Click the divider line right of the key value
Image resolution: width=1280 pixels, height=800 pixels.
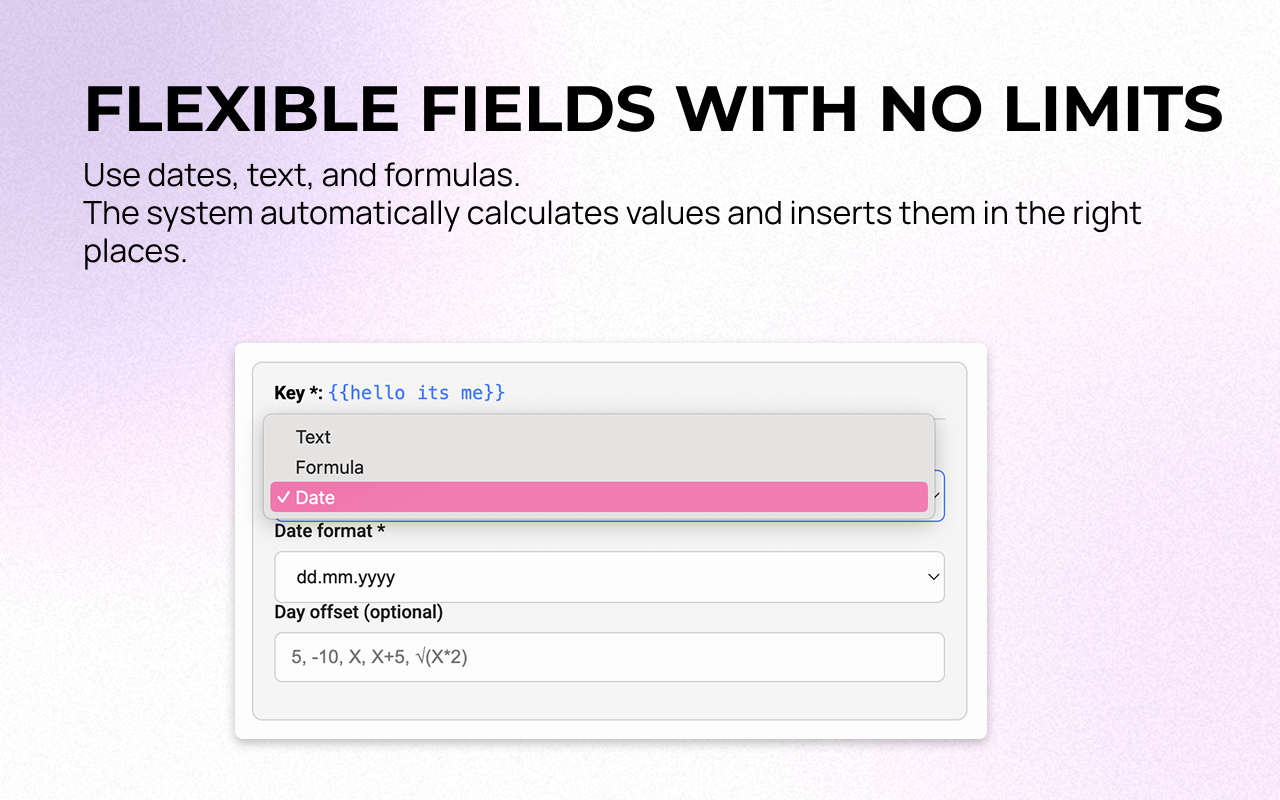[x=940, y=418]
